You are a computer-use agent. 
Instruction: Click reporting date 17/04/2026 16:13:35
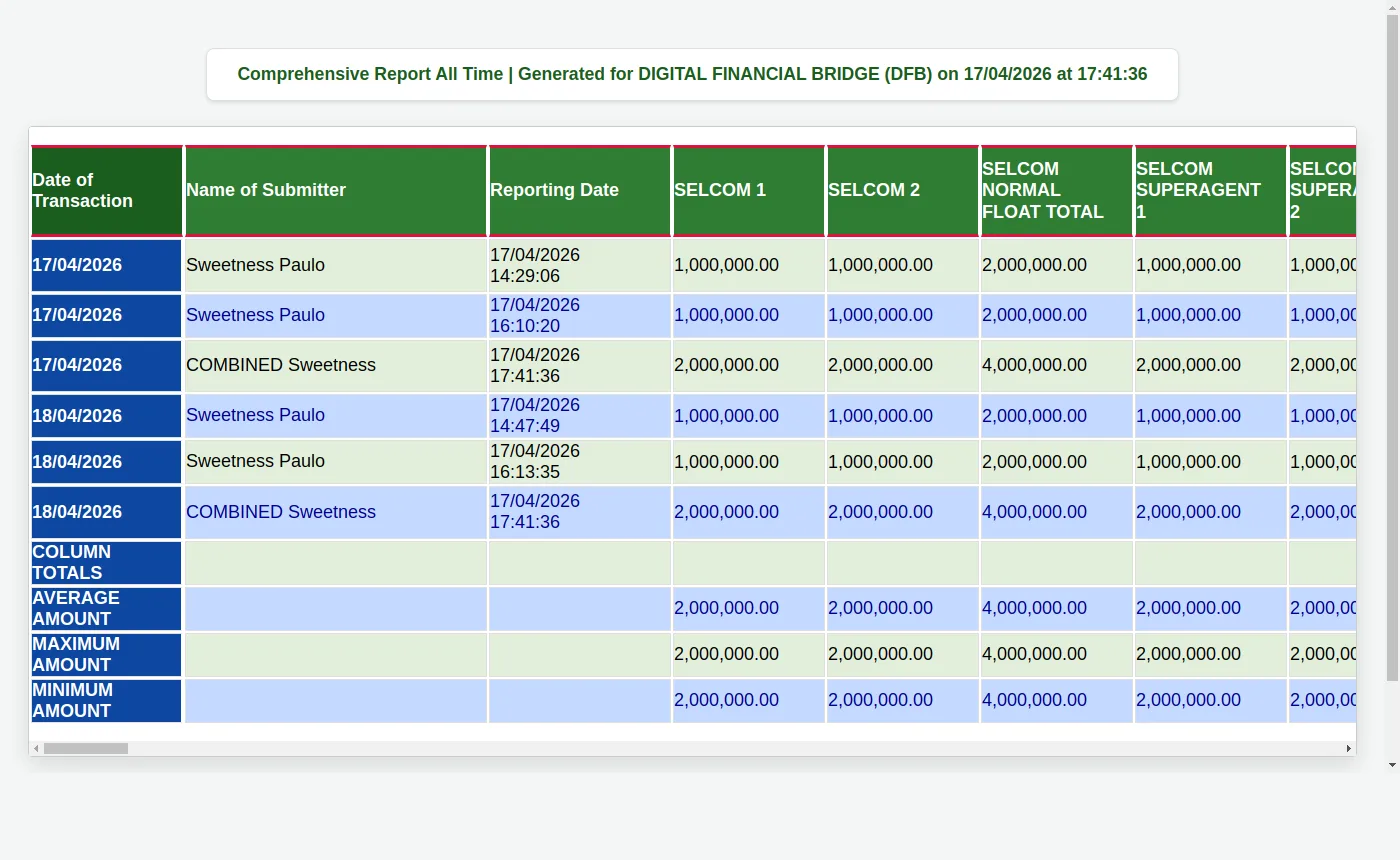pyautogui.click(x=535, y=461)
